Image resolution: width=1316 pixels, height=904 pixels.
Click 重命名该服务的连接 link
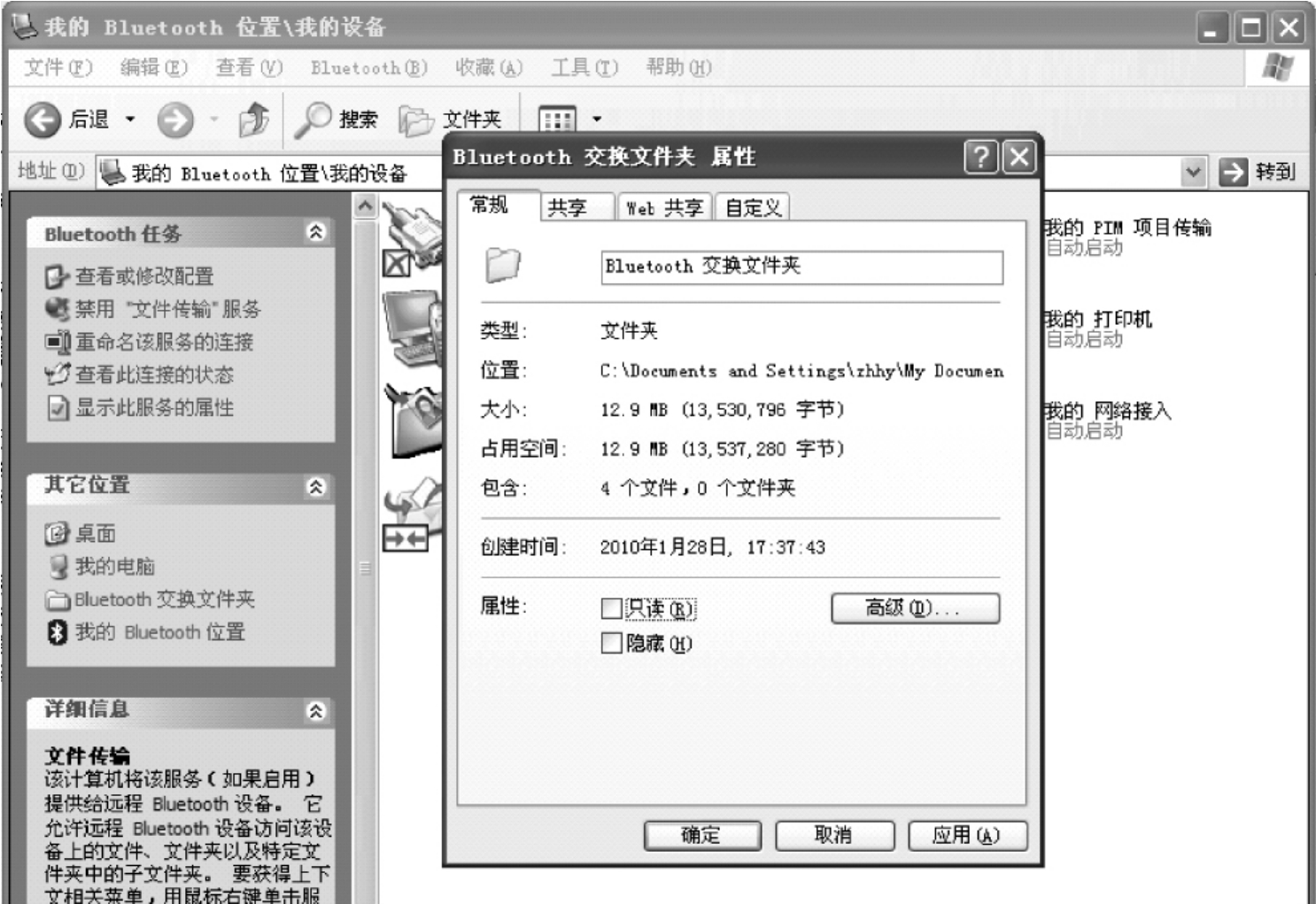pyautogui.click(x=164, y=342)
